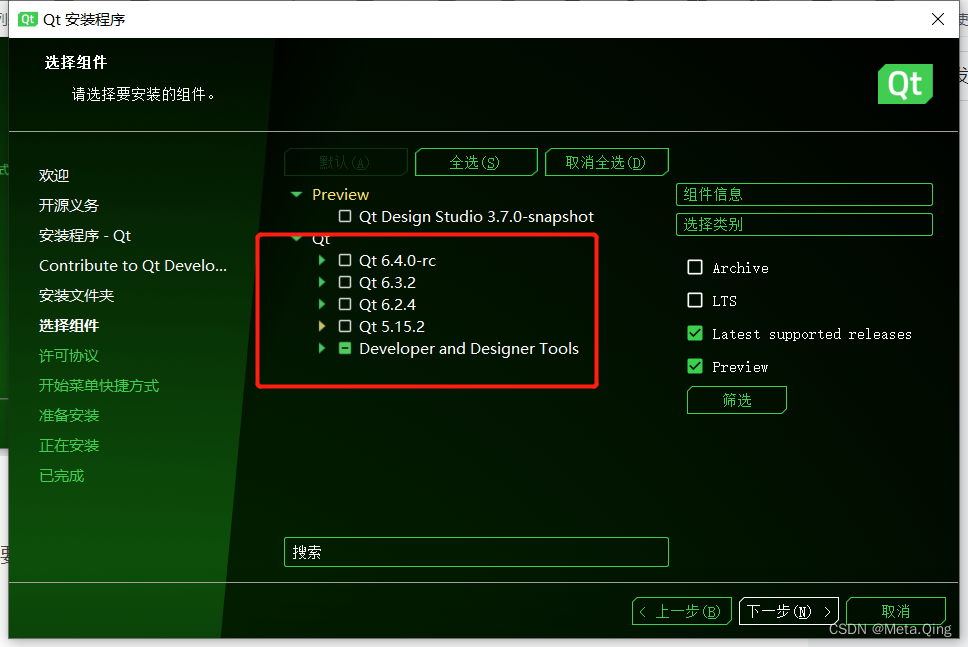
Task: Go back with 上一步(B) button
Action: 682,611
